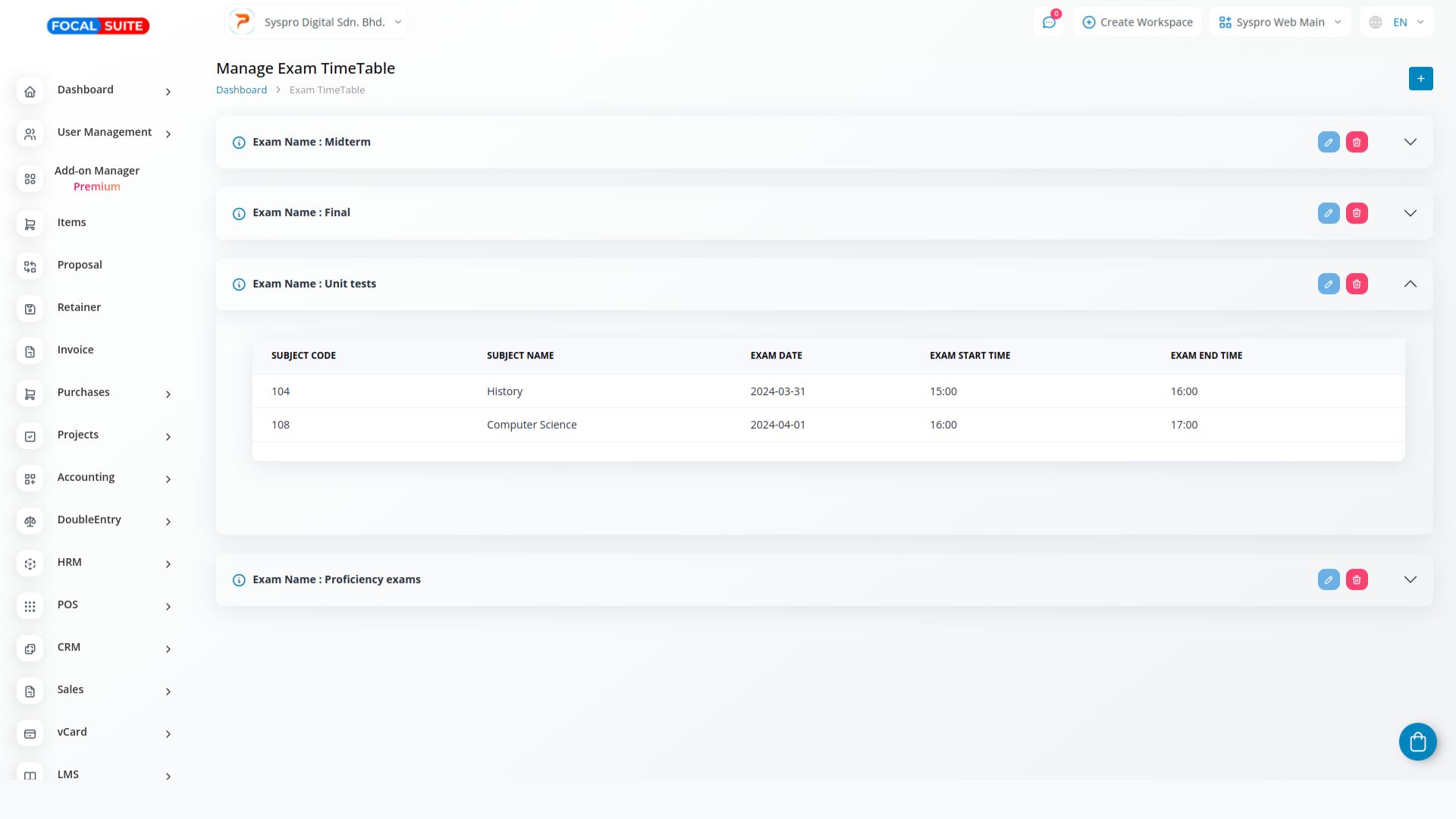Click the Create Workspace button
This screenshot has width=1456, height=819.
(x=1137, y=22)
